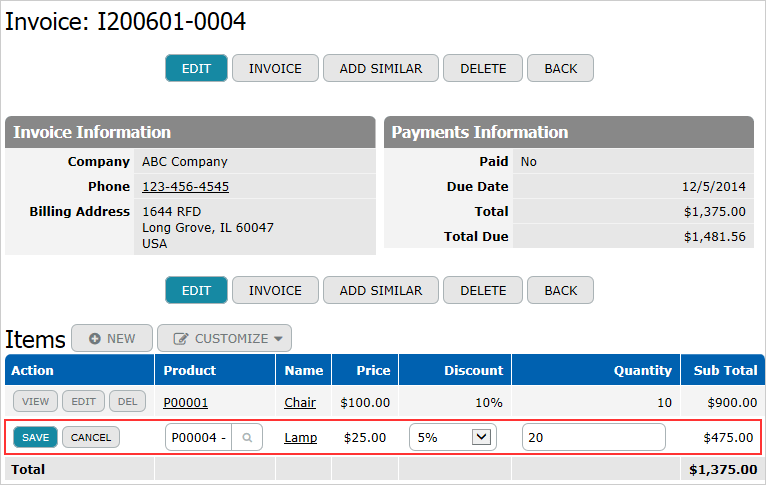This screenshot has width=766, height=485.
Task: Click the lower INVOICE button above Items
Action: (x=275, y=290)
